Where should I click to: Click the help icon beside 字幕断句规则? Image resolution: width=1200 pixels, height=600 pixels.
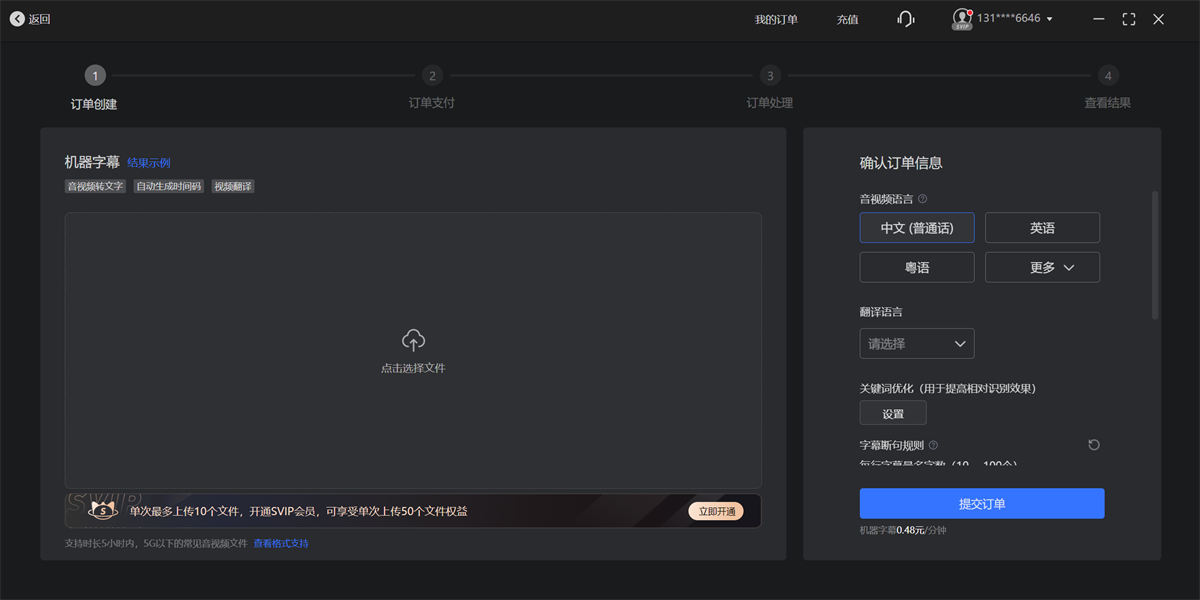click(933, 445)
